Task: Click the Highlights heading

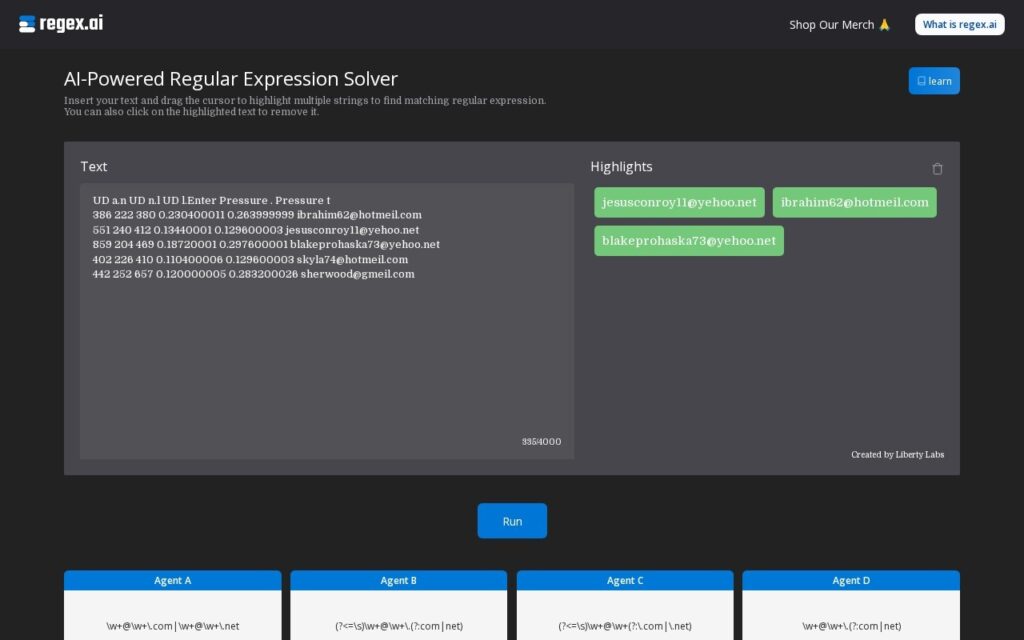Action: [621, 167]
